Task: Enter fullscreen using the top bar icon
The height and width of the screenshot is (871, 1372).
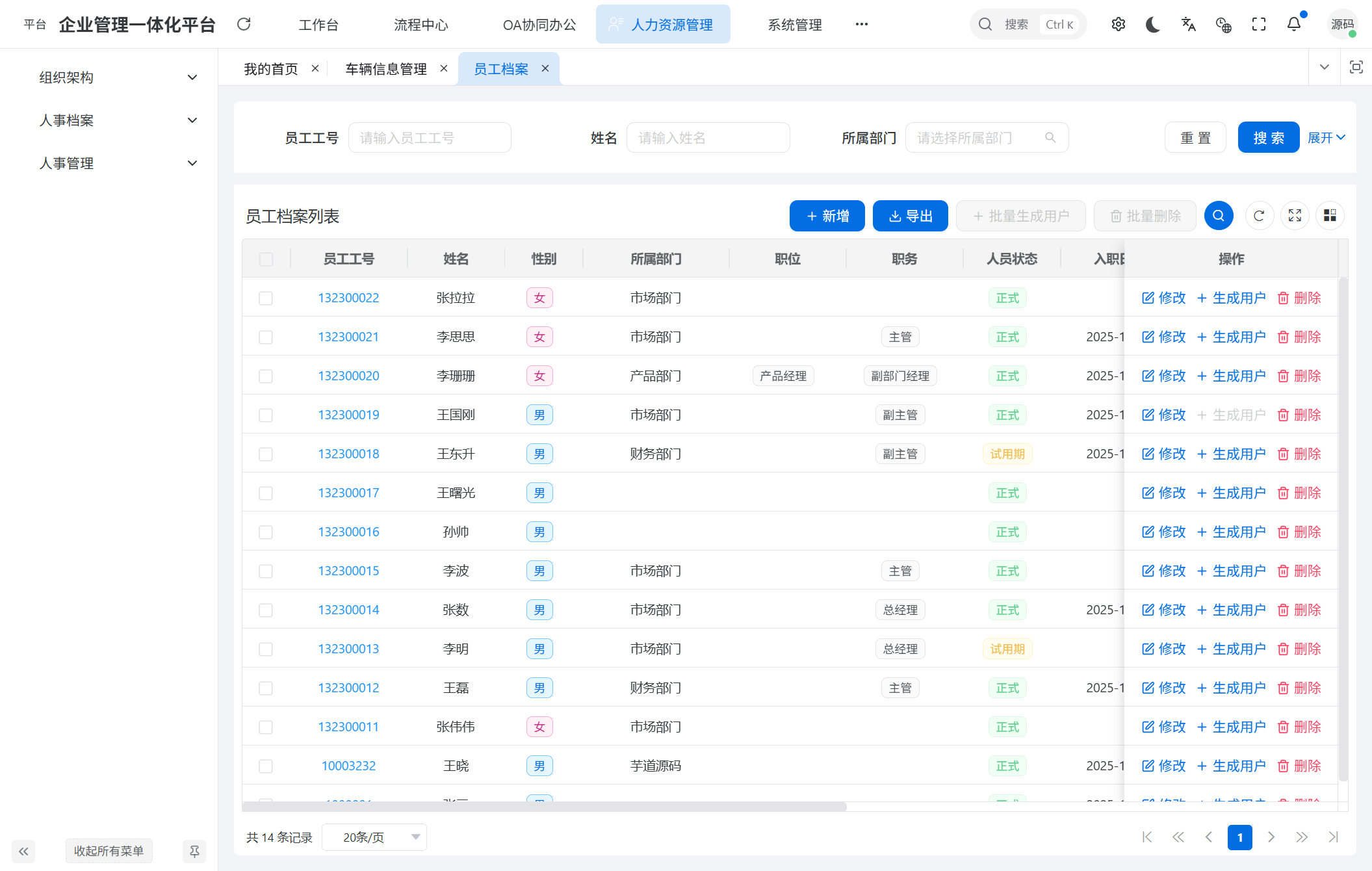Action: pos(1259,24)
